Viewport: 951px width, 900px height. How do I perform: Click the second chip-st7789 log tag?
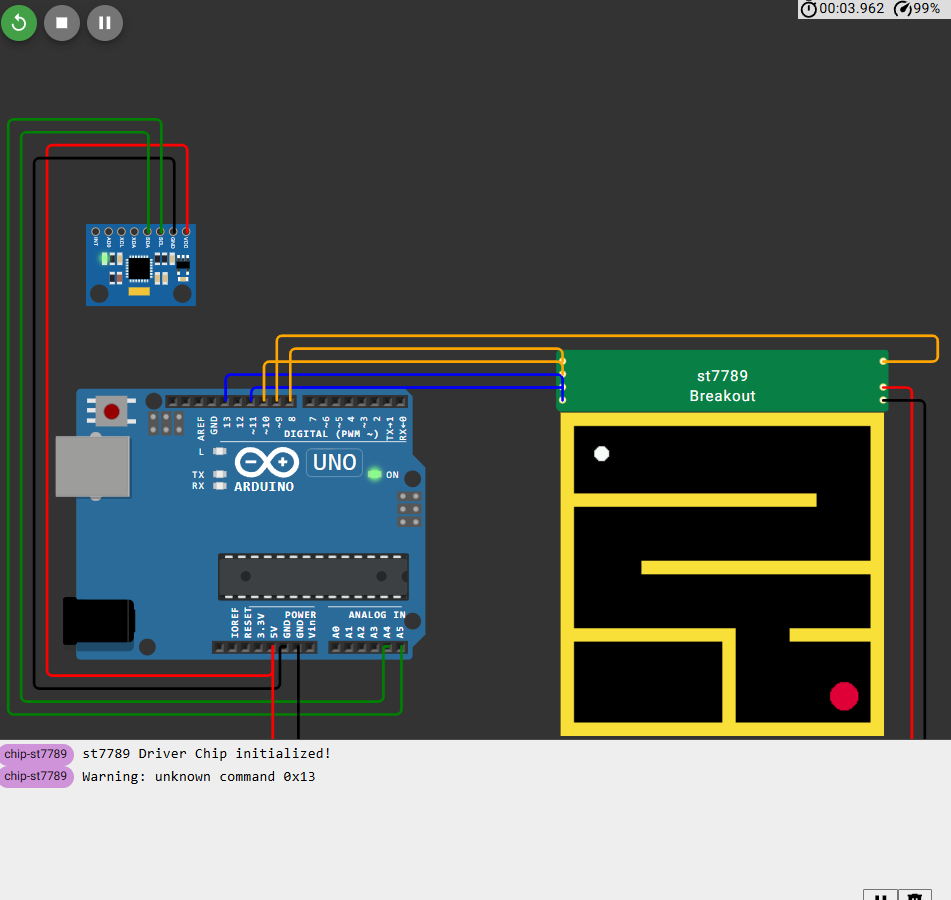click(36, 776)
